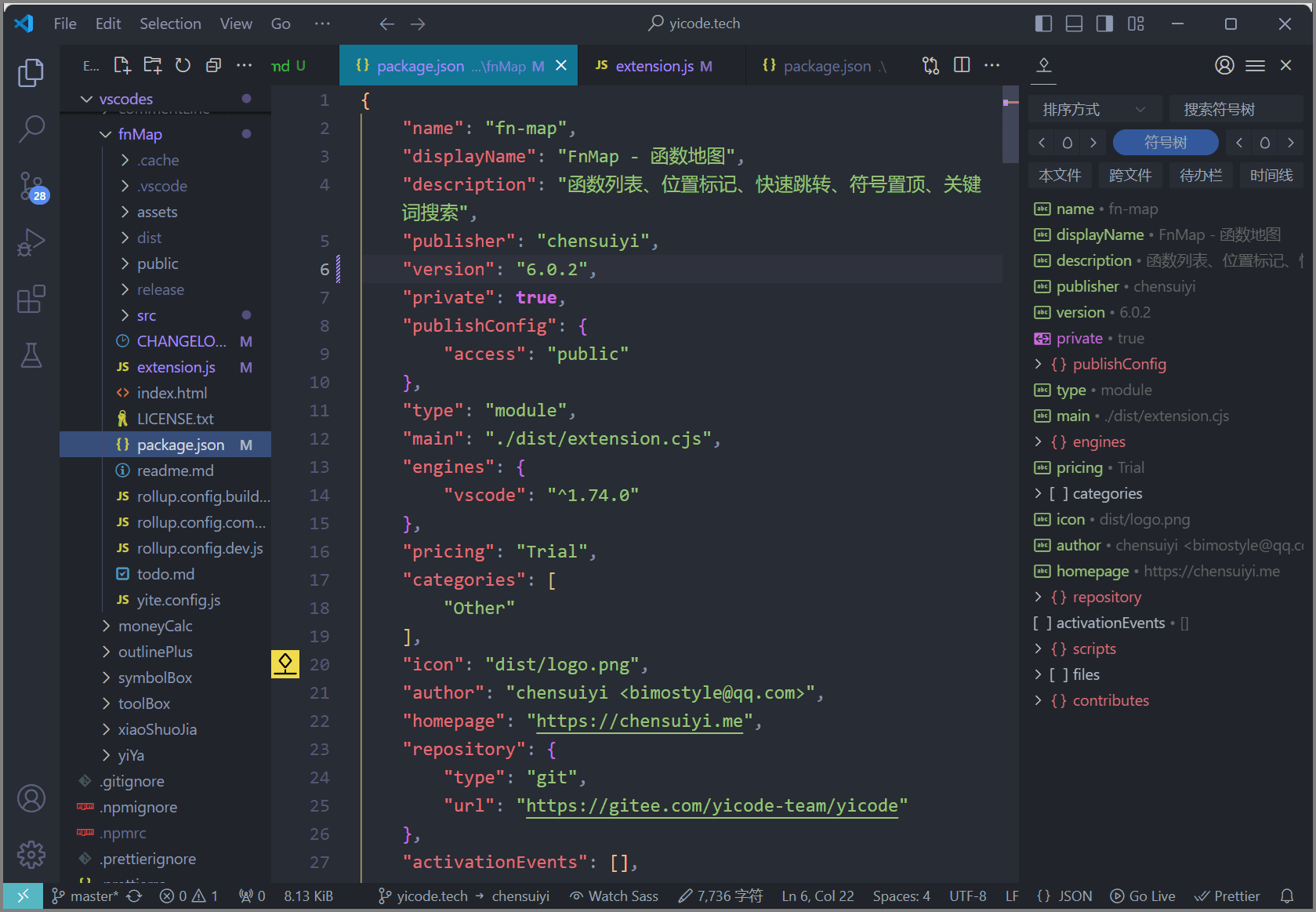Click Go Live in status bar
This screenshot has width=1316, height=912.
1143,896
